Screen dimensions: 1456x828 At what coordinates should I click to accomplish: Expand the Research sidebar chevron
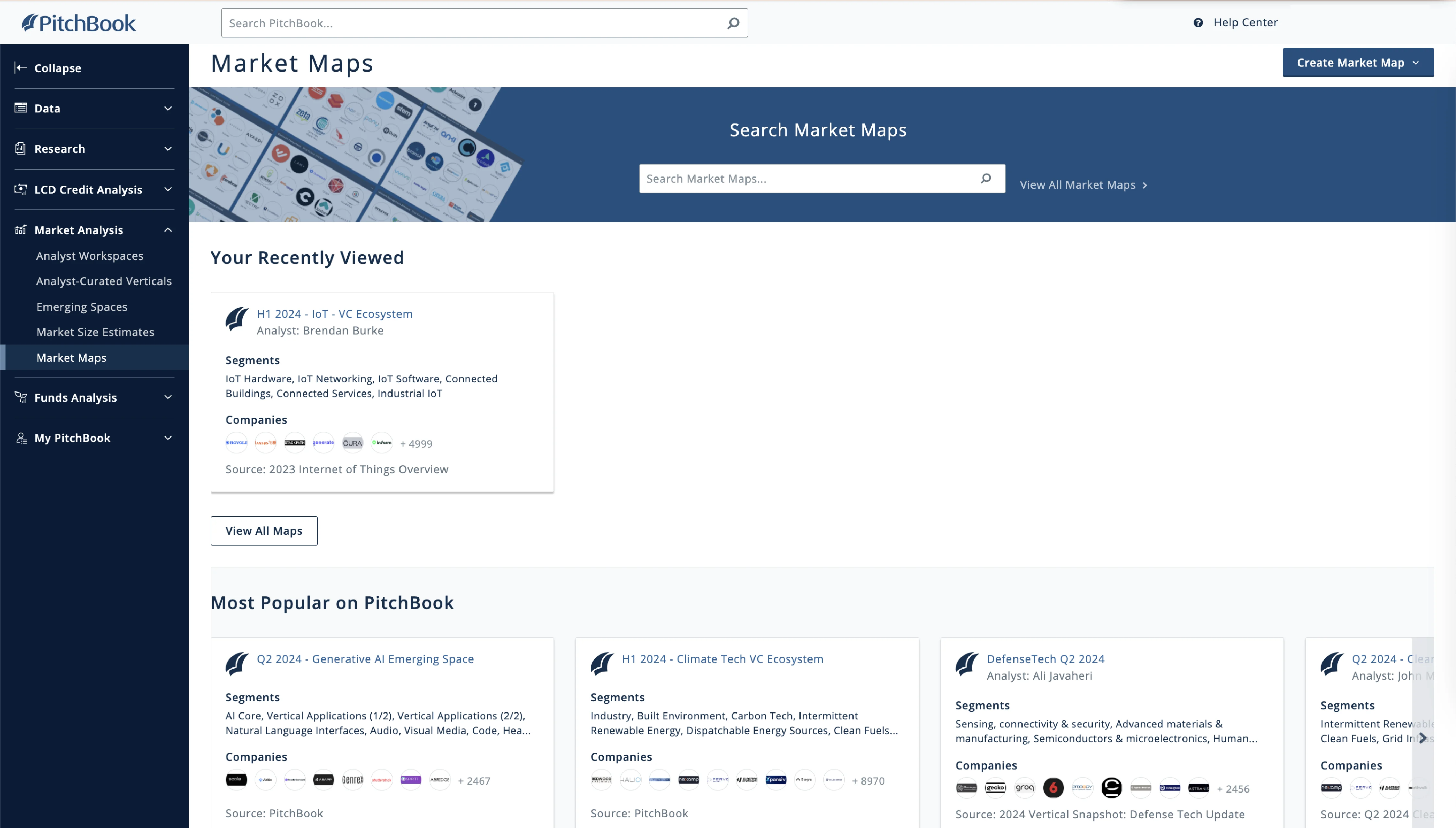click(x=168, y=148)
